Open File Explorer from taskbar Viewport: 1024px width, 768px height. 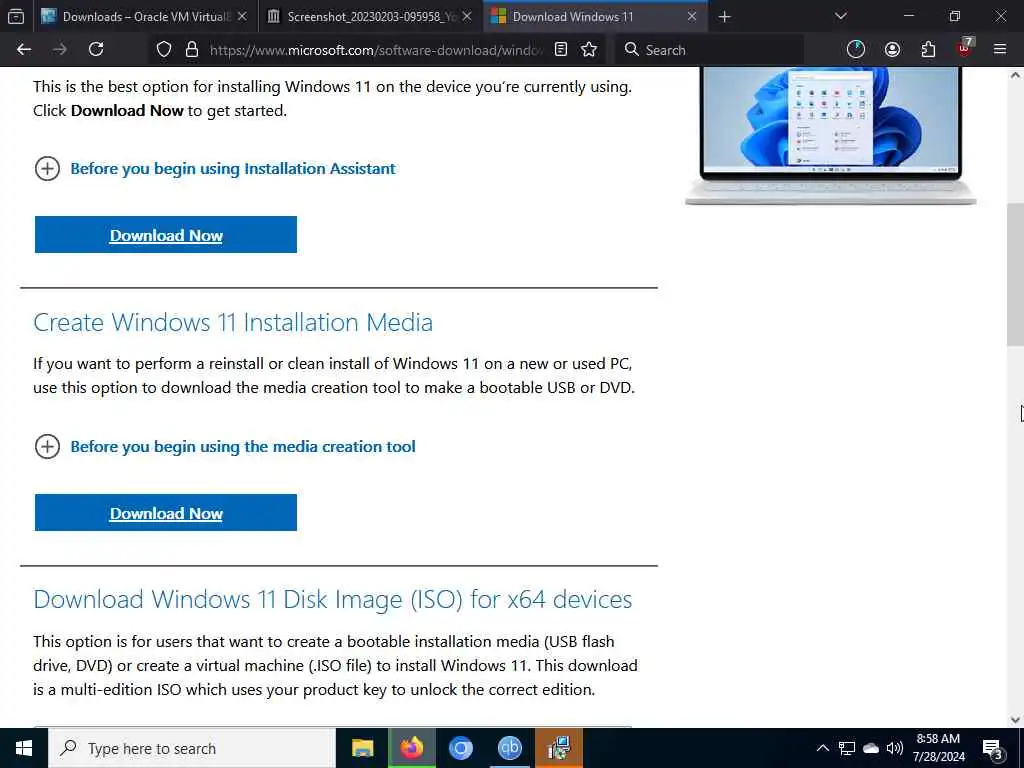tap(362, 748)
